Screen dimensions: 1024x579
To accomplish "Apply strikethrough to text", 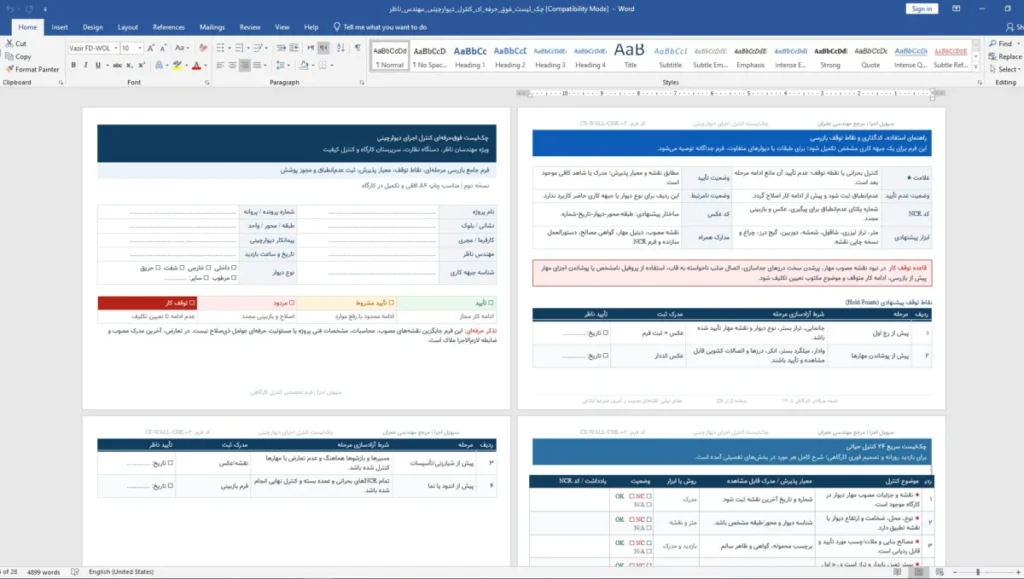I will (x=117, y=65).
